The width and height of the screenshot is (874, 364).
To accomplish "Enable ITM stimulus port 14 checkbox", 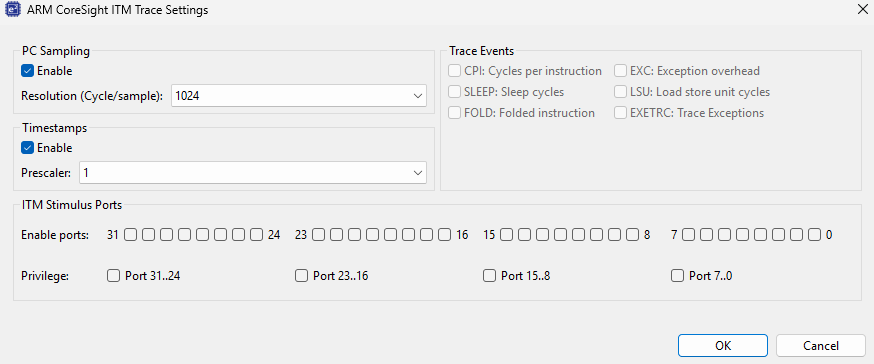I will tap(524, 235).
